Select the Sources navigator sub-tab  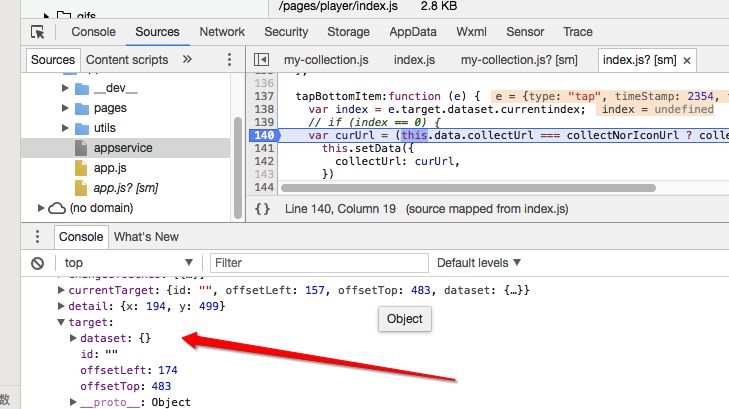(53, 60)
